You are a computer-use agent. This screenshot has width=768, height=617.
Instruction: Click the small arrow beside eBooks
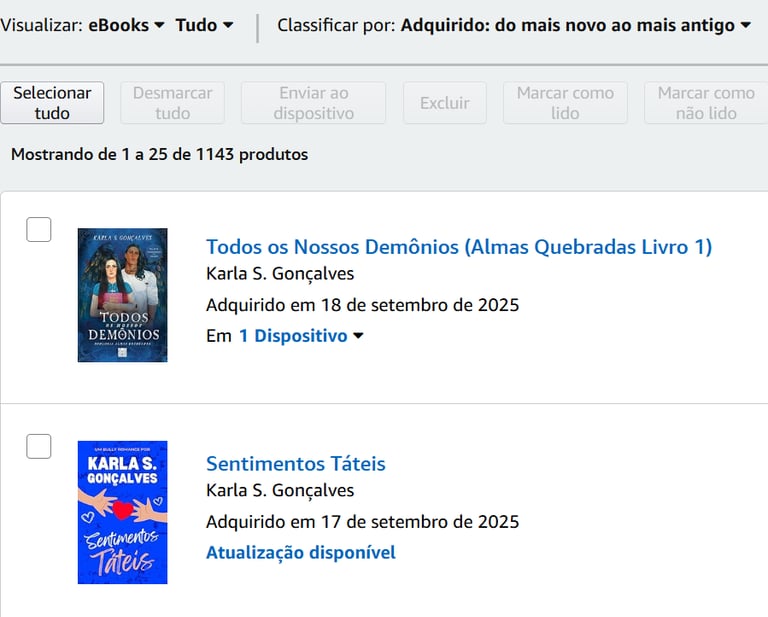[x=159, y=25]
